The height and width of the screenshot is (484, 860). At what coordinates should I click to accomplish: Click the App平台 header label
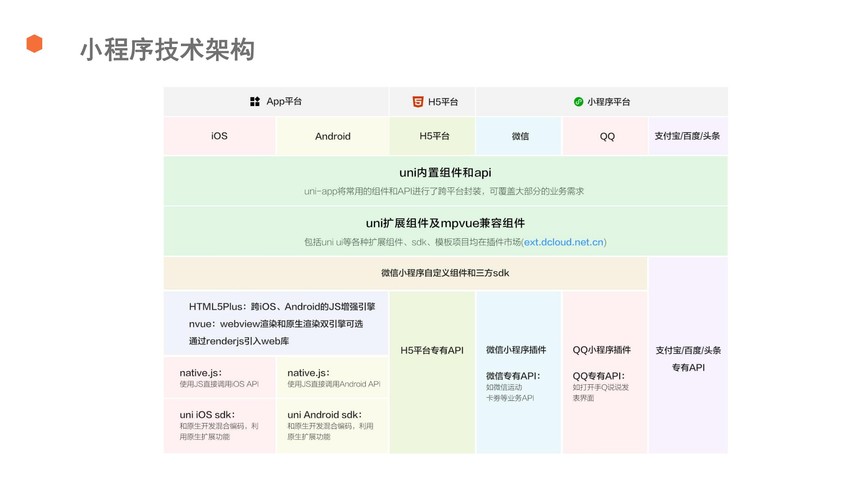pyautogui.click(x=284, y=102)
